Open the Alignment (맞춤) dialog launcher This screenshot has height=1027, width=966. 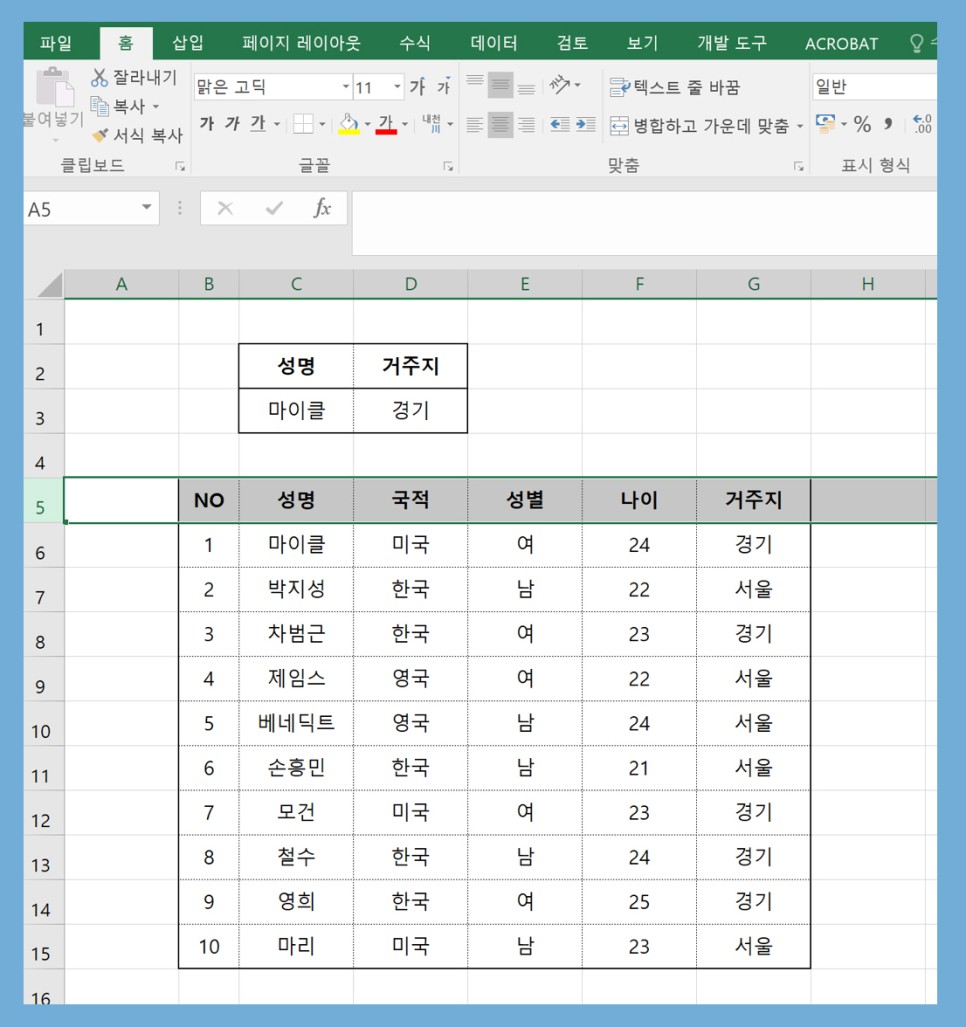tap(798, 167)
